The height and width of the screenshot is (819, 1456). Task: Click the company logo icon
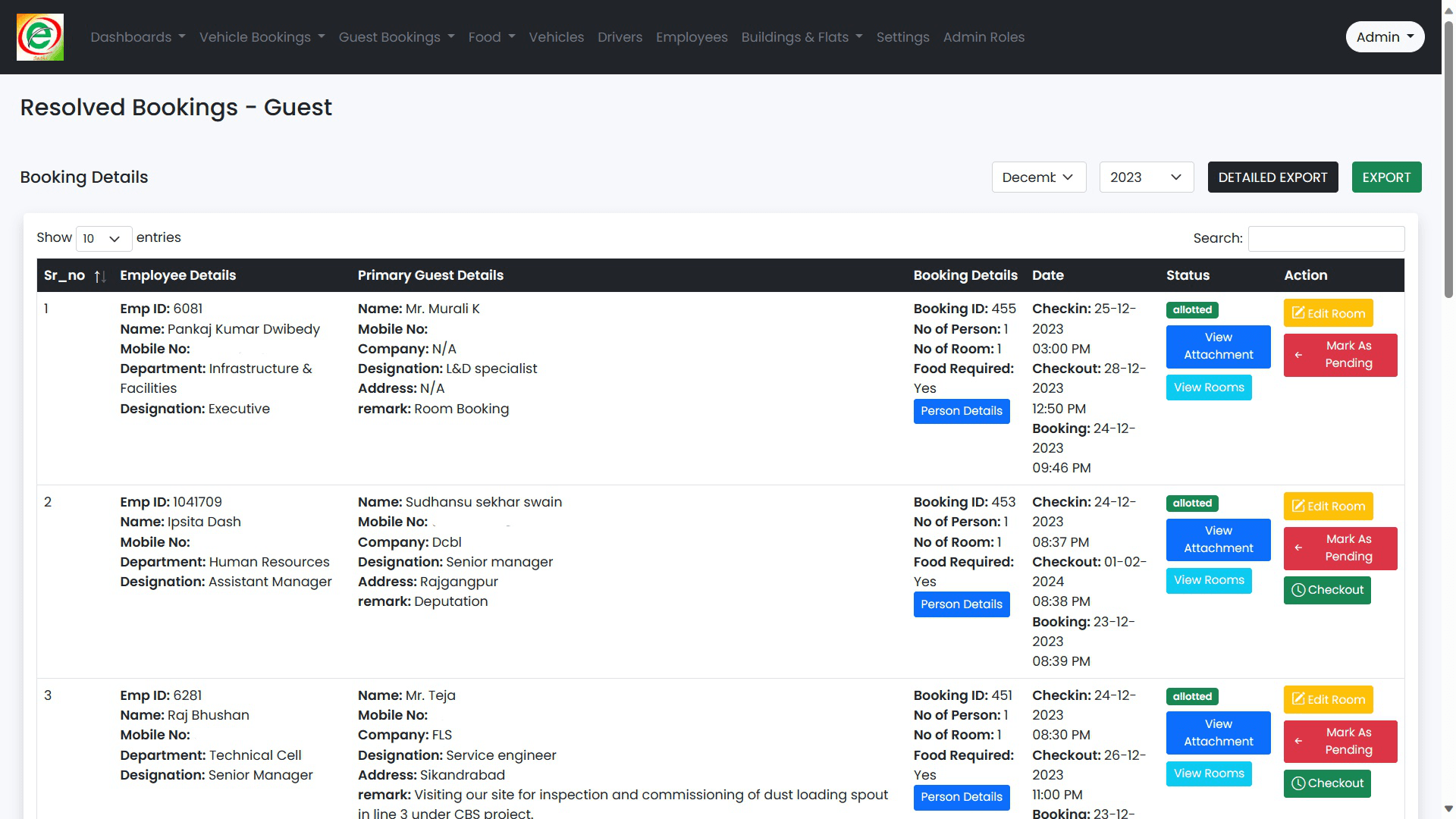pos(40,37)
